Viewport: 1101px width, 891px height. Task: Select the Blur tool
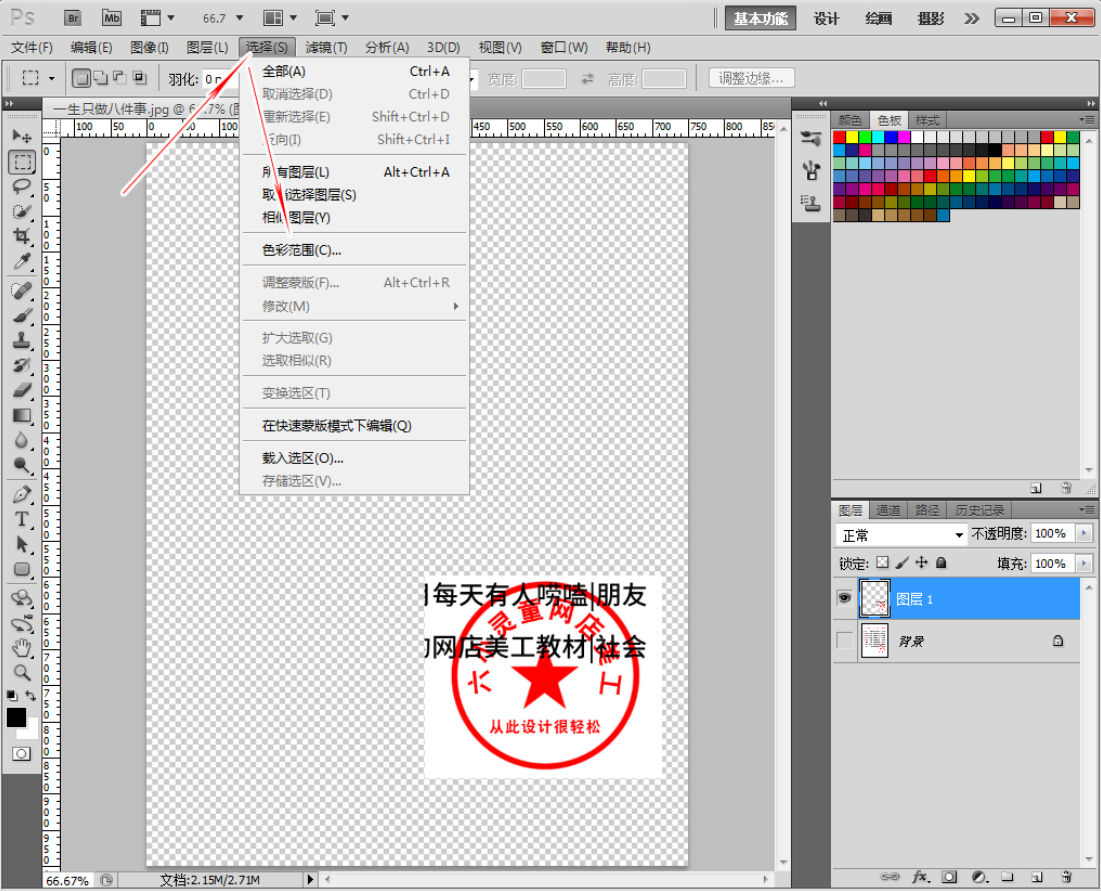point(22,440)
